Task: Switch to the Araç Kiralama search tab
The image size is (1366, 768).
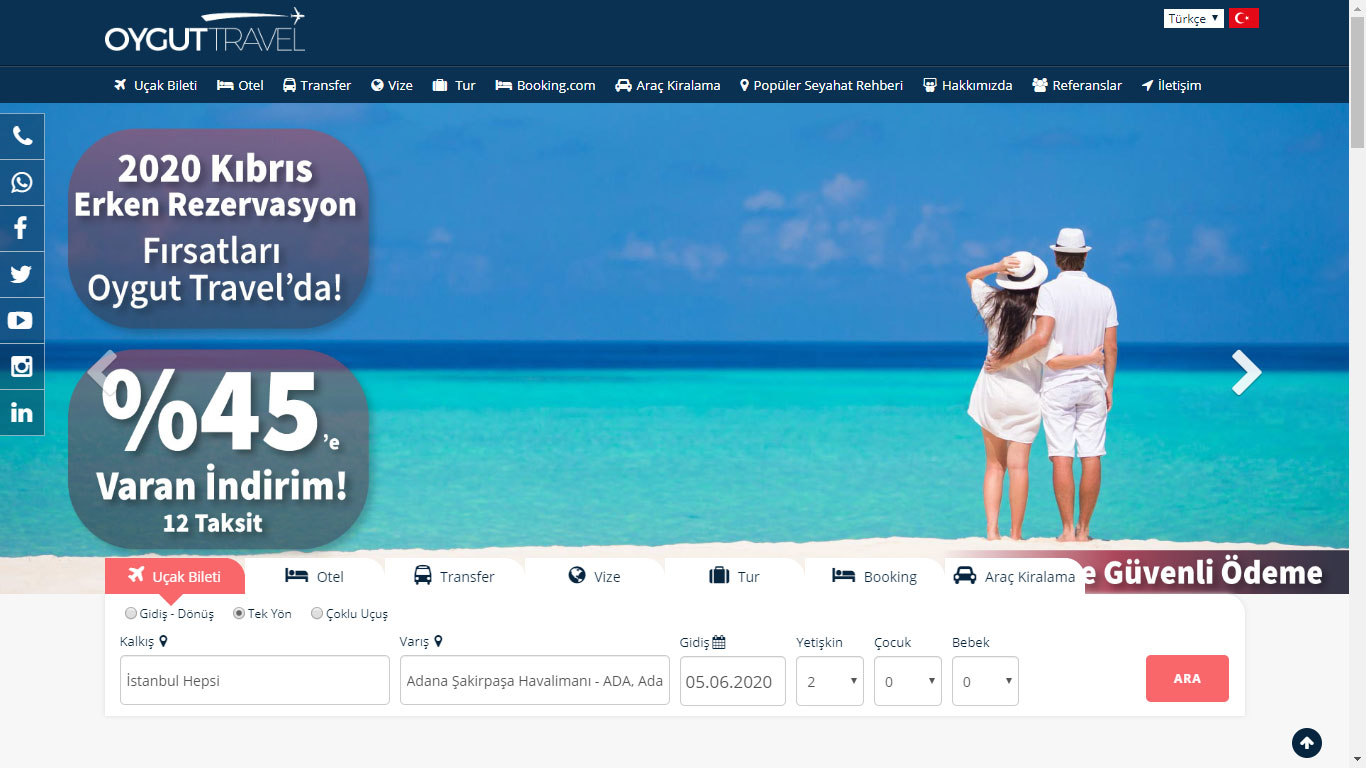Action: [x=1015, y=576]
